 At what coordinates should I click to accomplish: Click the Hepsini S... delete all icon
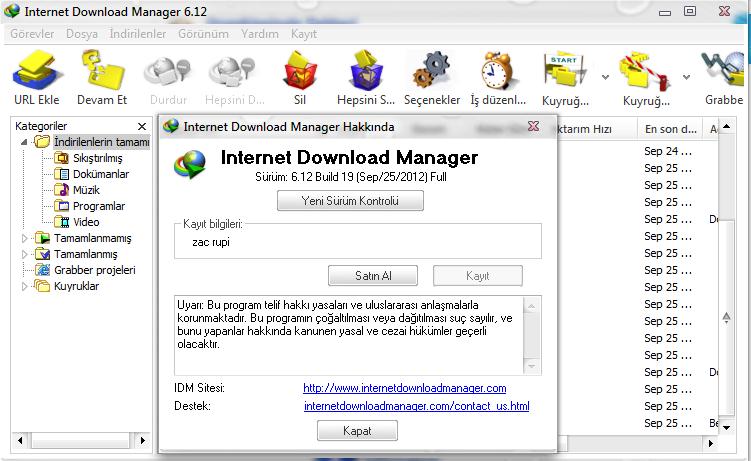point(366,71)
